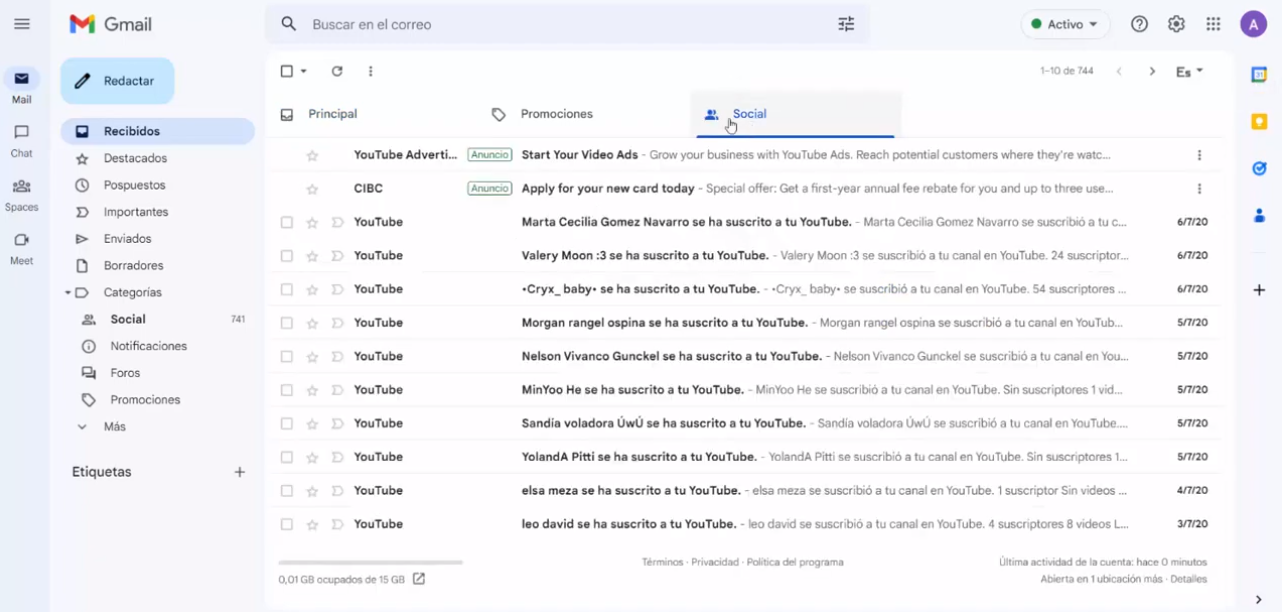The image size is (1284, 612).
Task: Open Contacts side panel icon
Action: click(x=1259, y=215)
